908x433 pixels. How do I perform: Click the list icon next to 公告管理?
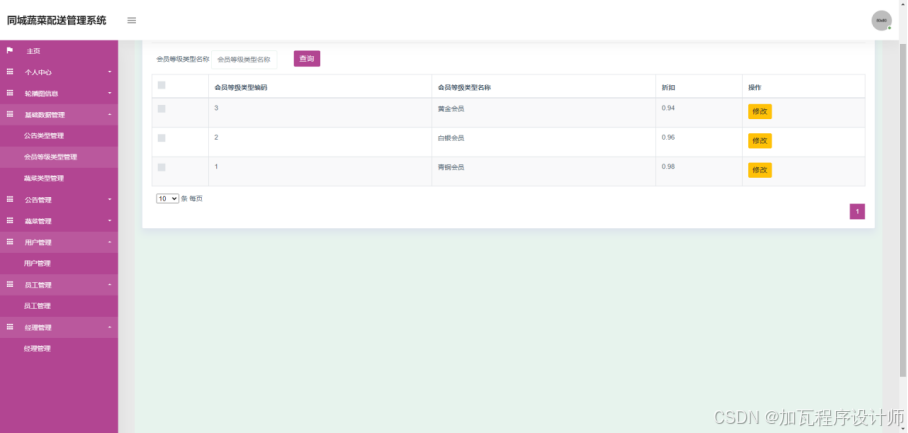pos(10,199)
